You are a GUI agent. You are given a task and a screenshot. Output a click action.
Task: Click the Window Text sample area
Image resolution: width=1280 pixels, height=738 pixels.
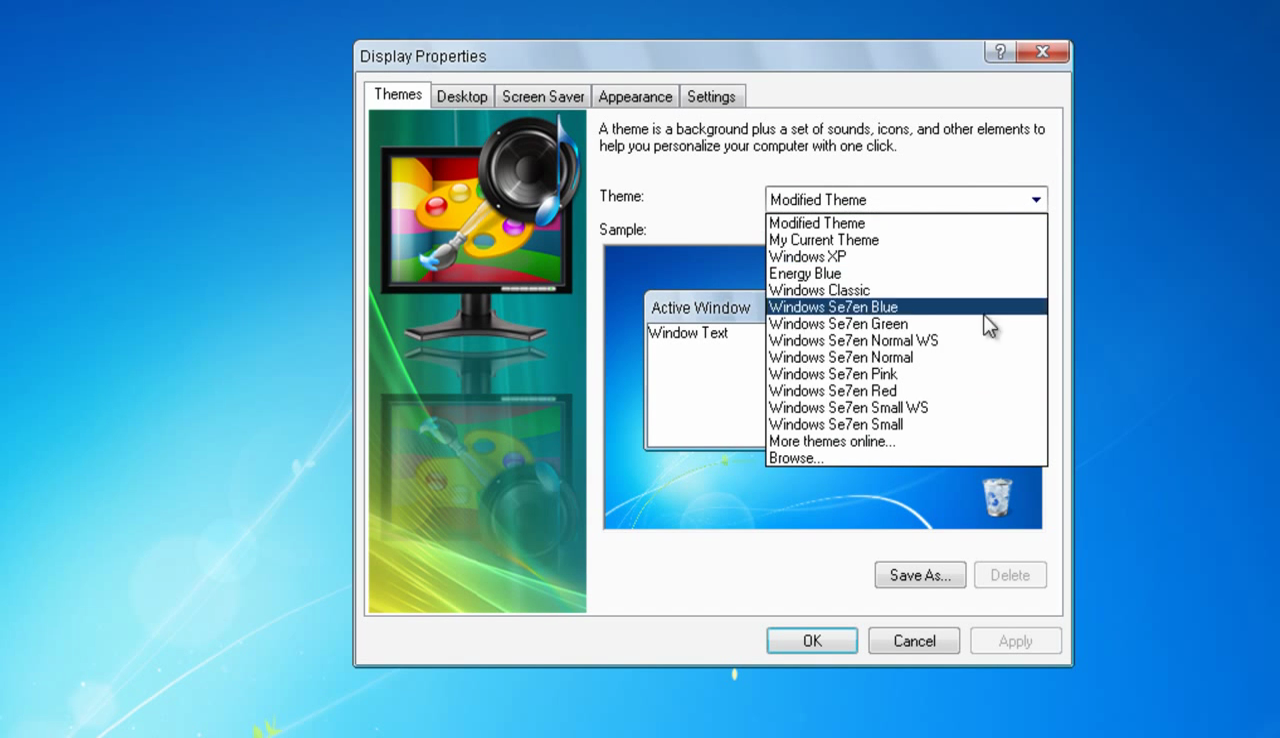688,333
